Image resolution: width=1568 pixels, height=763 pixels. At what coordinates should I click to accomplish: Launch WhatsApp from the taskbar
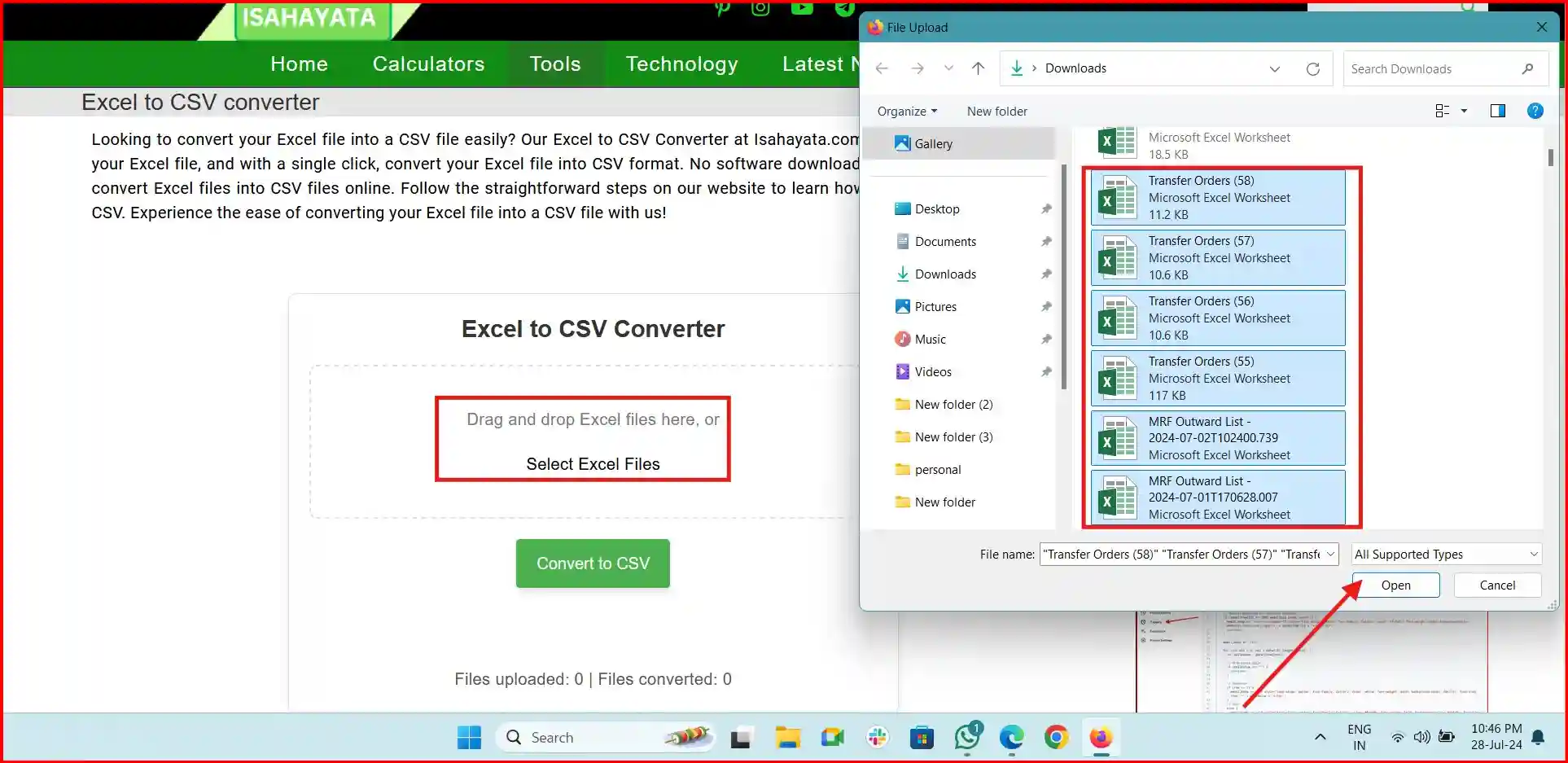(x=966, y=738)
